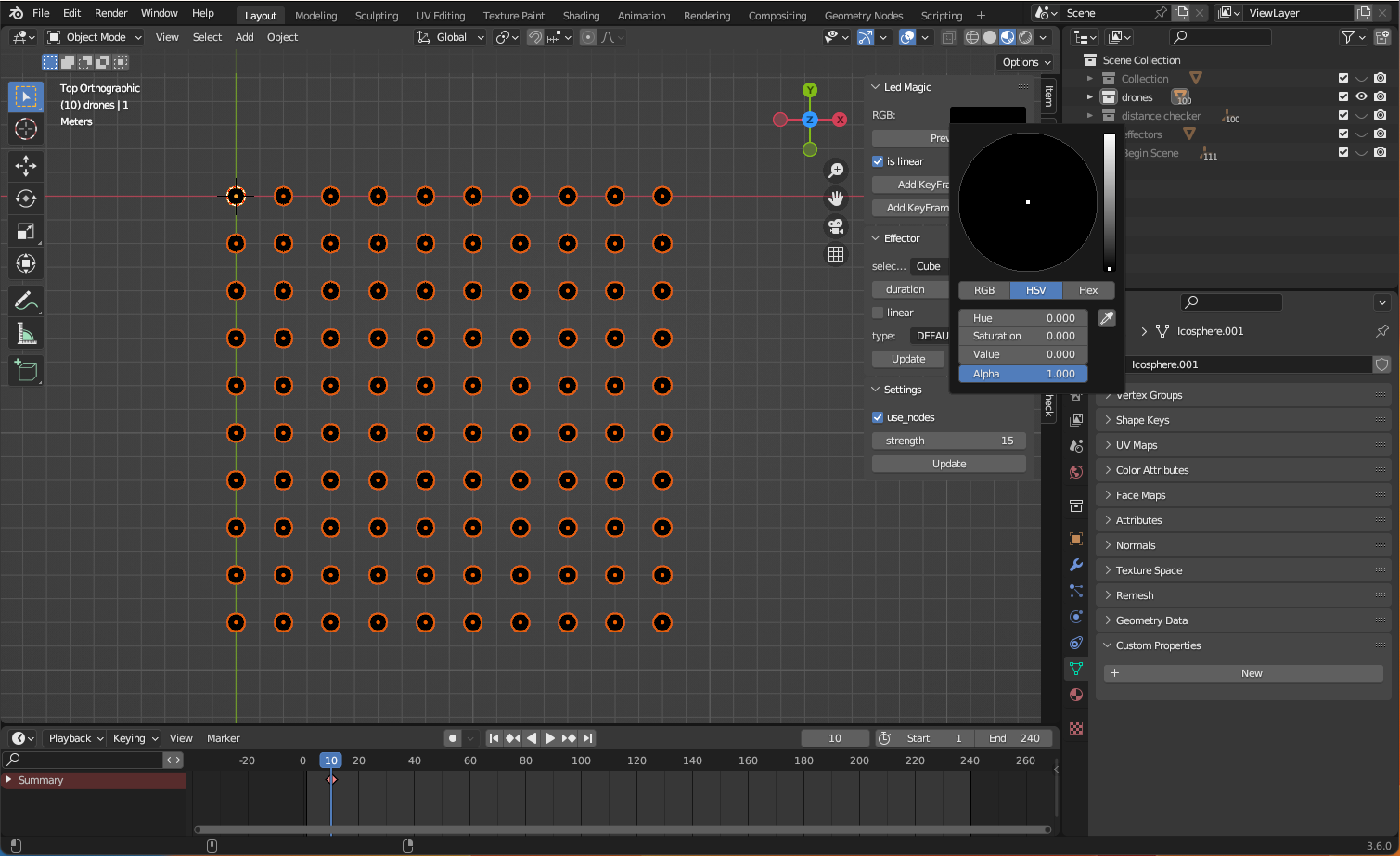This screenshot has width=1400, height=856.
Task: Uncheck the is linear checkbox
Action: click(878, 161)
